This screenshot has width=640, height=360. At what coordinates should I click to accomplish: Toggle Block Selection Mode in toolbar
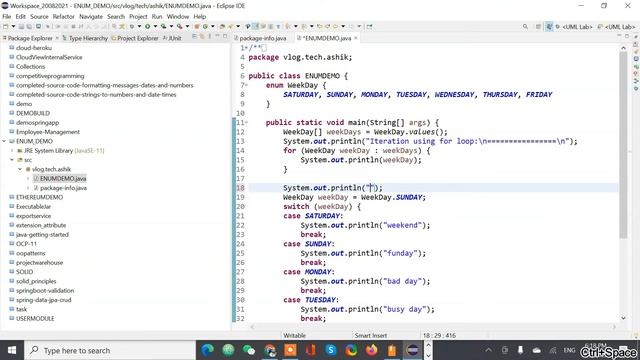coord(270,27)
